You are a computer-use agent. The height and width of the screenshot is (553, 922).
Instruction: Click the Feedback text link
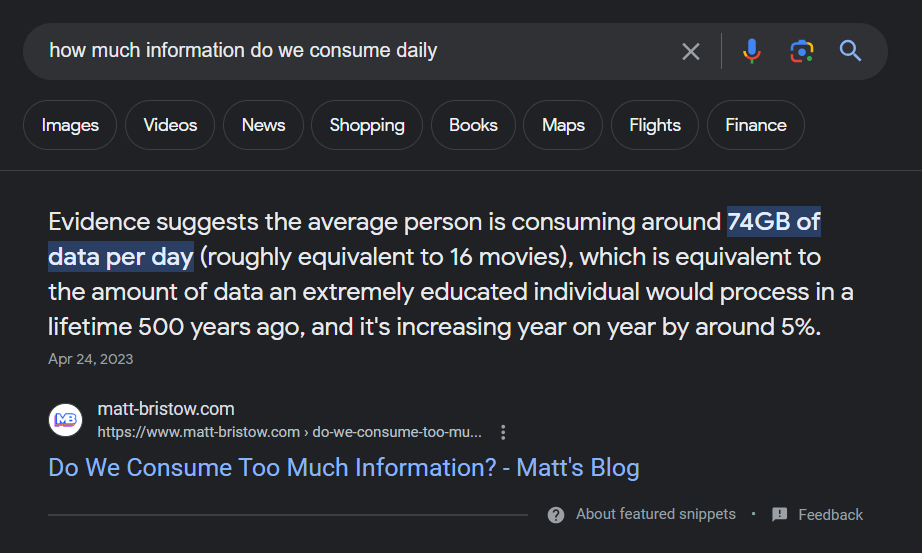(x=830, y=515)
